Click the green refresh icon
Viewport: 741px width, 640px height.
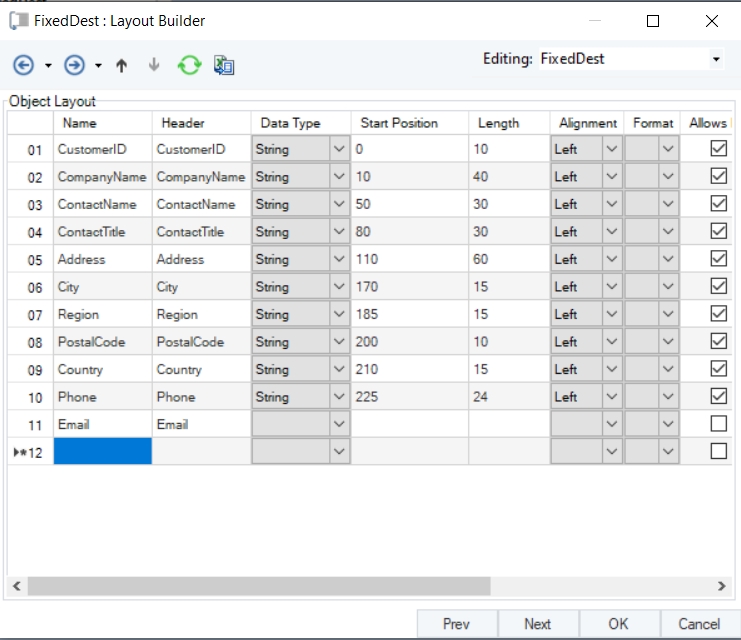click(189, 65)
